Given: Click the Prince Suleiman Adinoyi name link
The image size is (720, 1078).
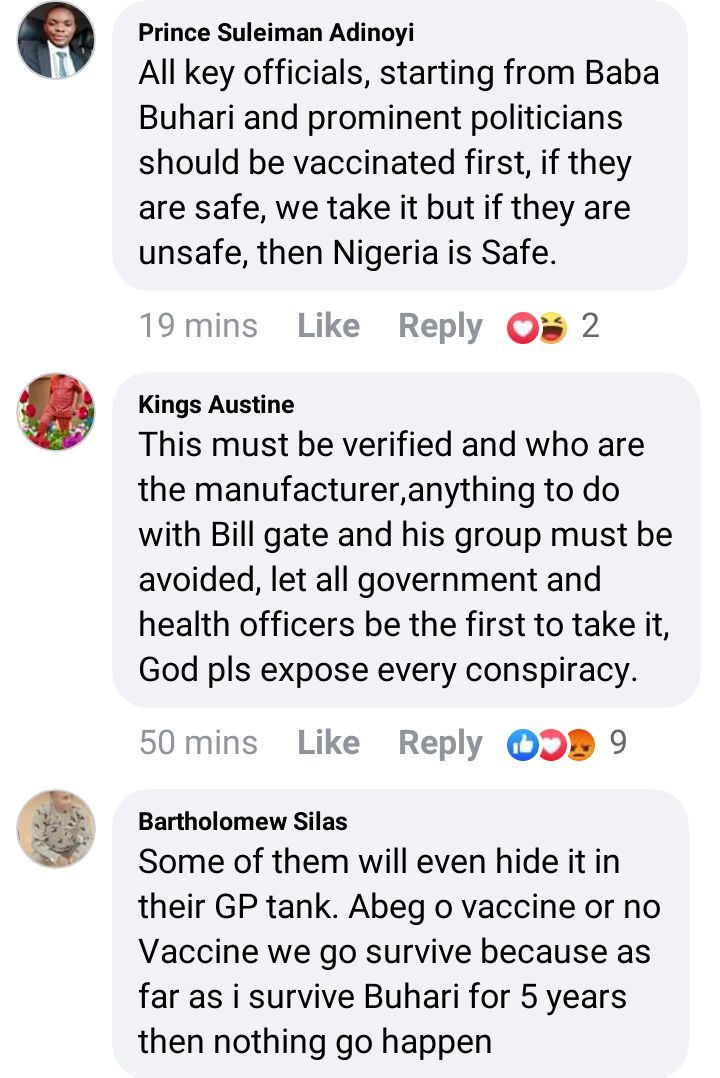Looking at the screenshot, I should tap(276, 32).
